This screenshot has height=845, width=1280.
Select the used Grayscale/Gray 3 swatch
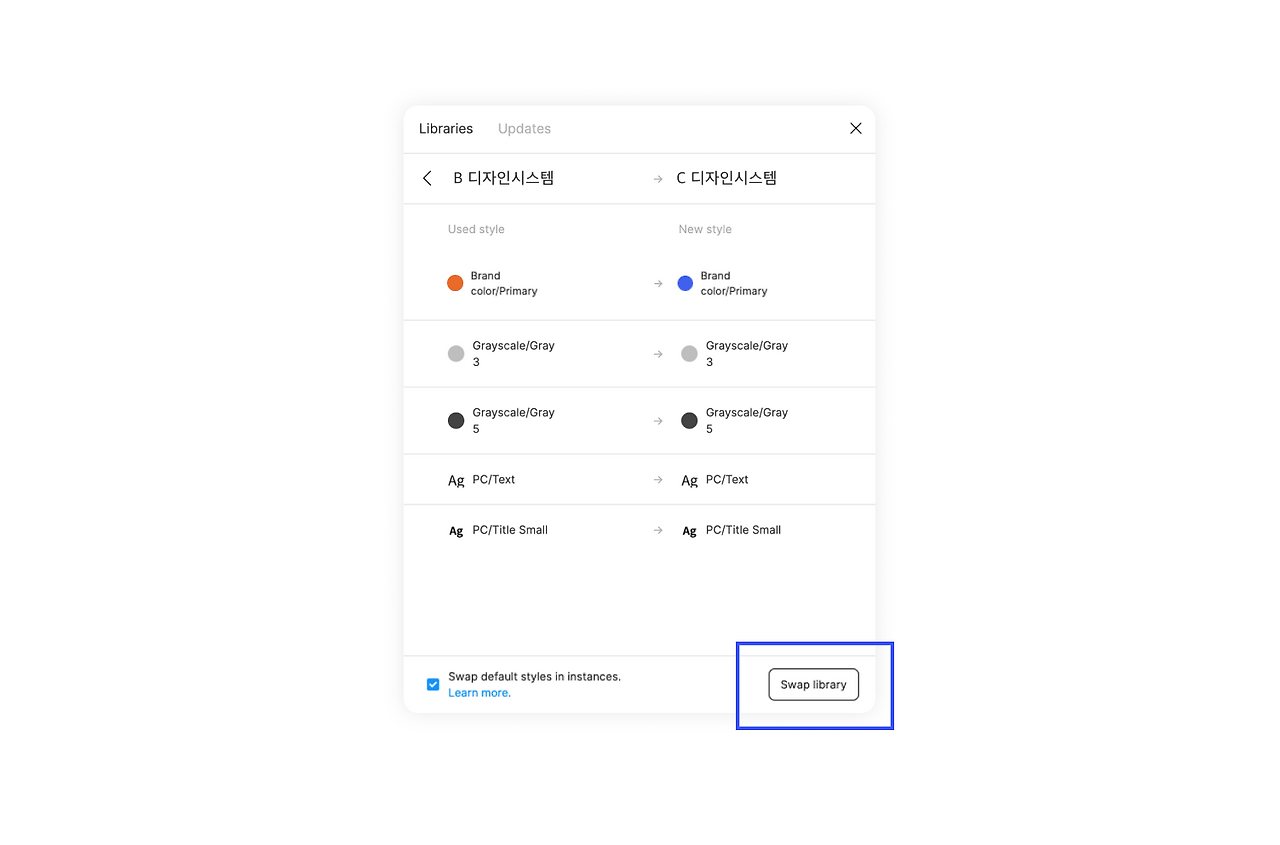[x=456, y=353]
